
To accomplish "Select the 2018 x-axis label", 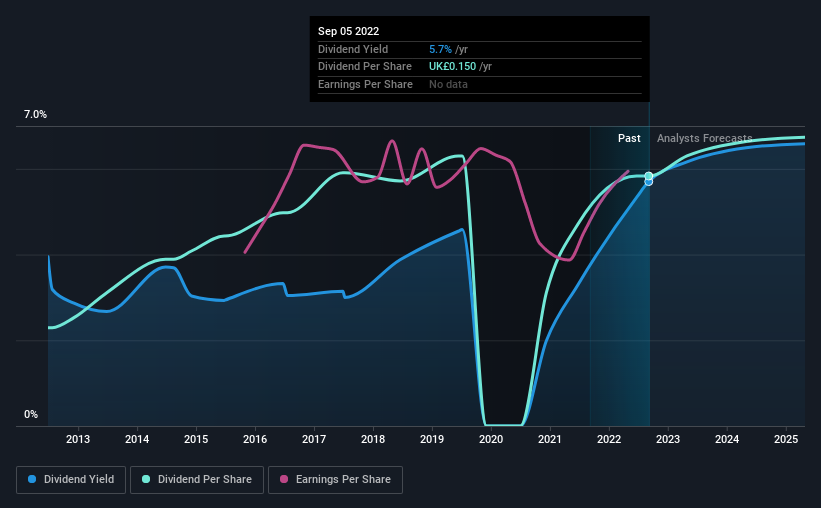I will coord(373,439).
